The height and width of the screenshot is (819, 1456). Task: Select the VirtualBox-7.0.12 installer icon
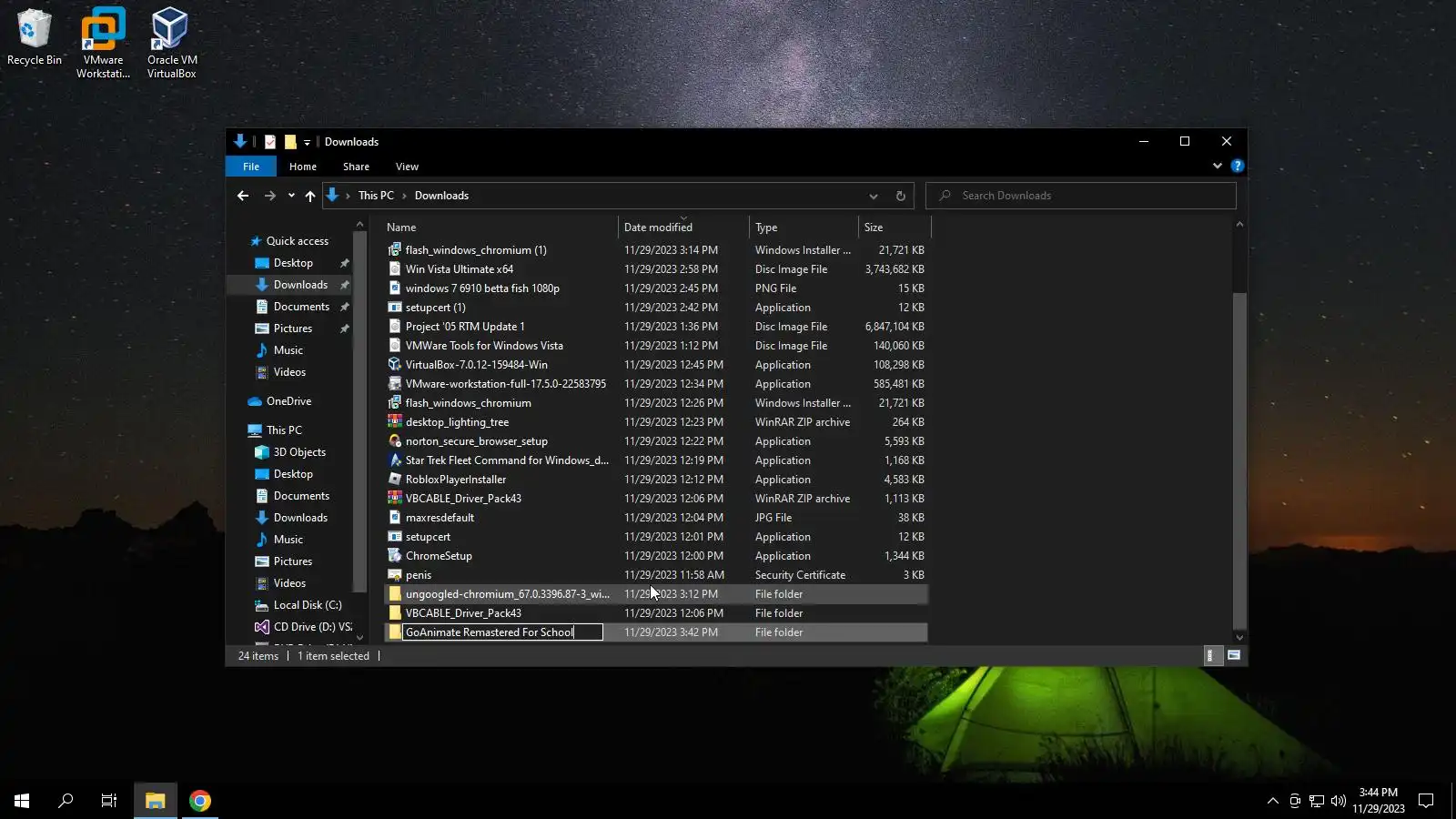point(395,365)
